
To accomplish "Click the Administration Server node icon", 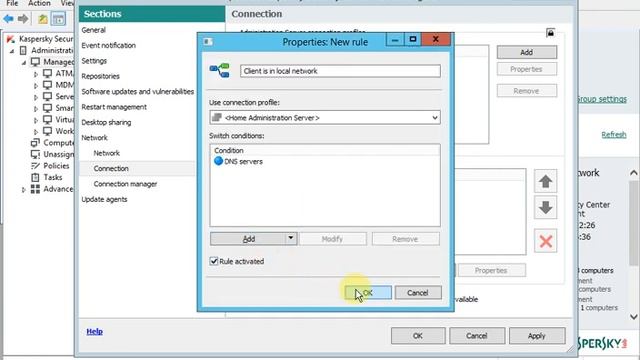I will [23, 51].
